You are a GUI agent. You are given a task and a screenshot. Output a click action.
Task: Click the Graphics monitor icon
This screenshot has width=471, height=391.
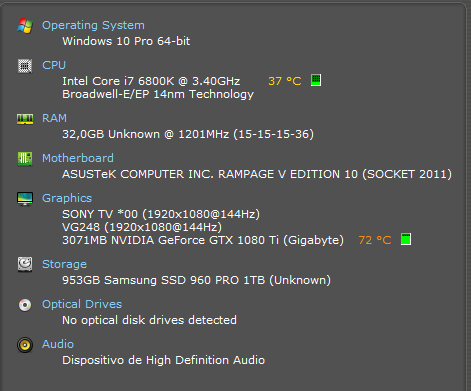click(x=25, y=199)
